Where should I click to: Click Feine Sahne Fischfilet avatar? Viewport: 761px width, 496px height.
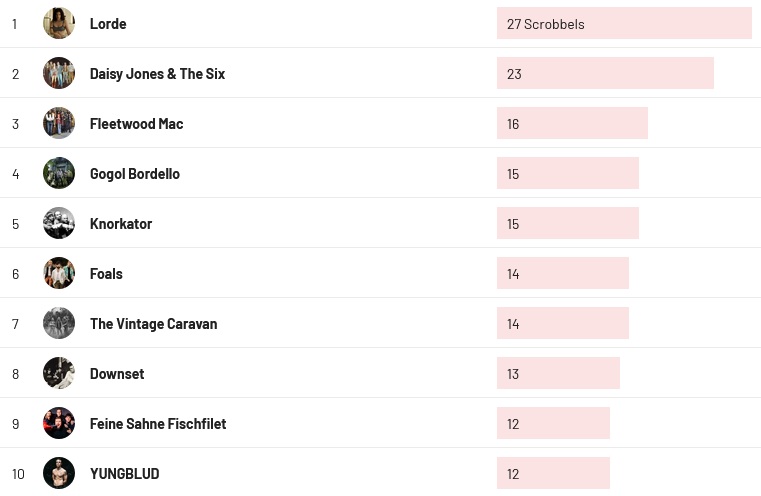[x=59, y=423]
